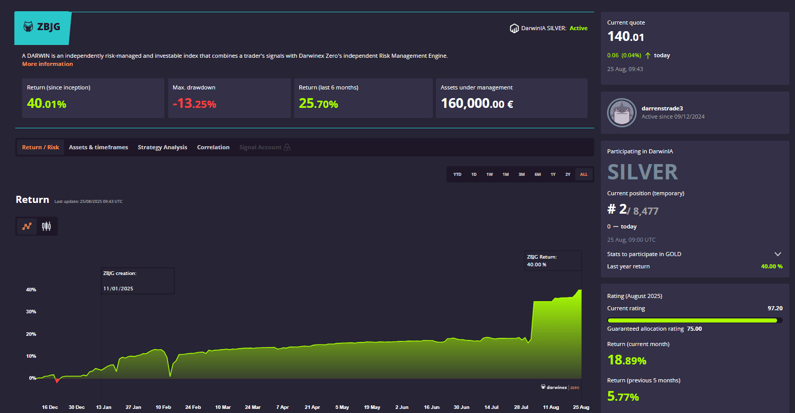
Task: Select the ALL time range
Action: pos(583,174)
